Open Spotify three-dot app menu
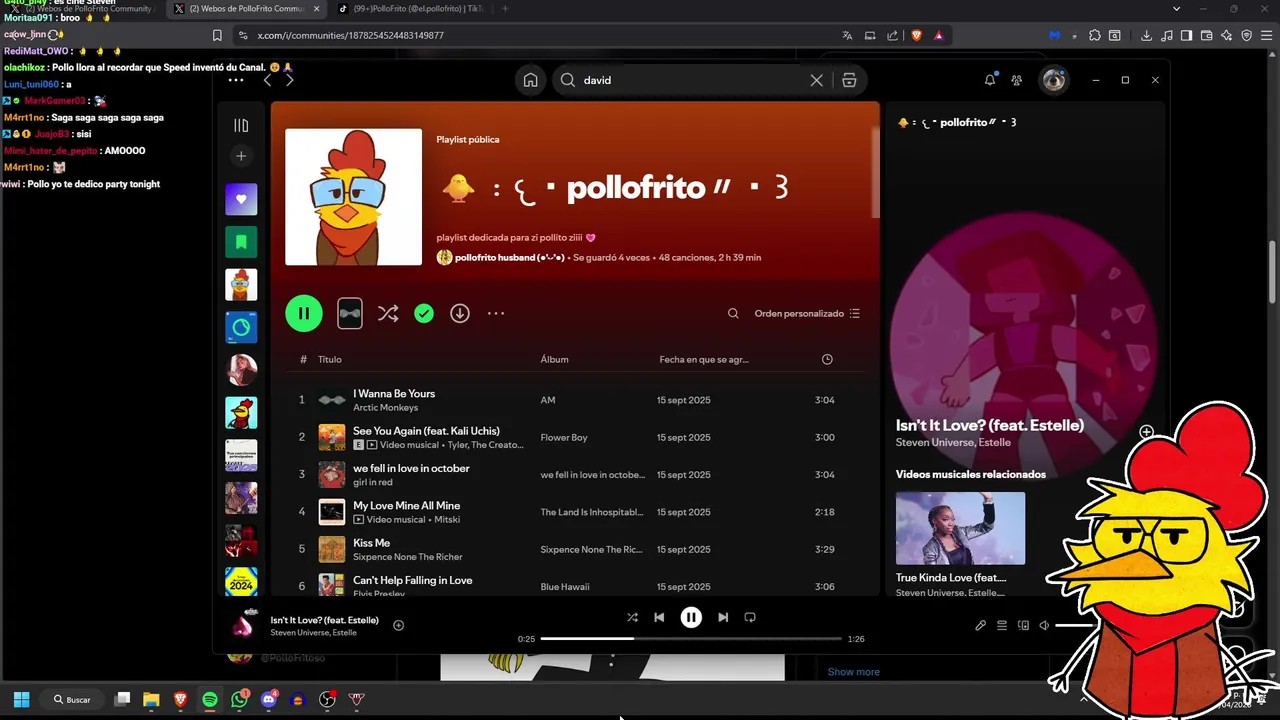 (235, 80)
